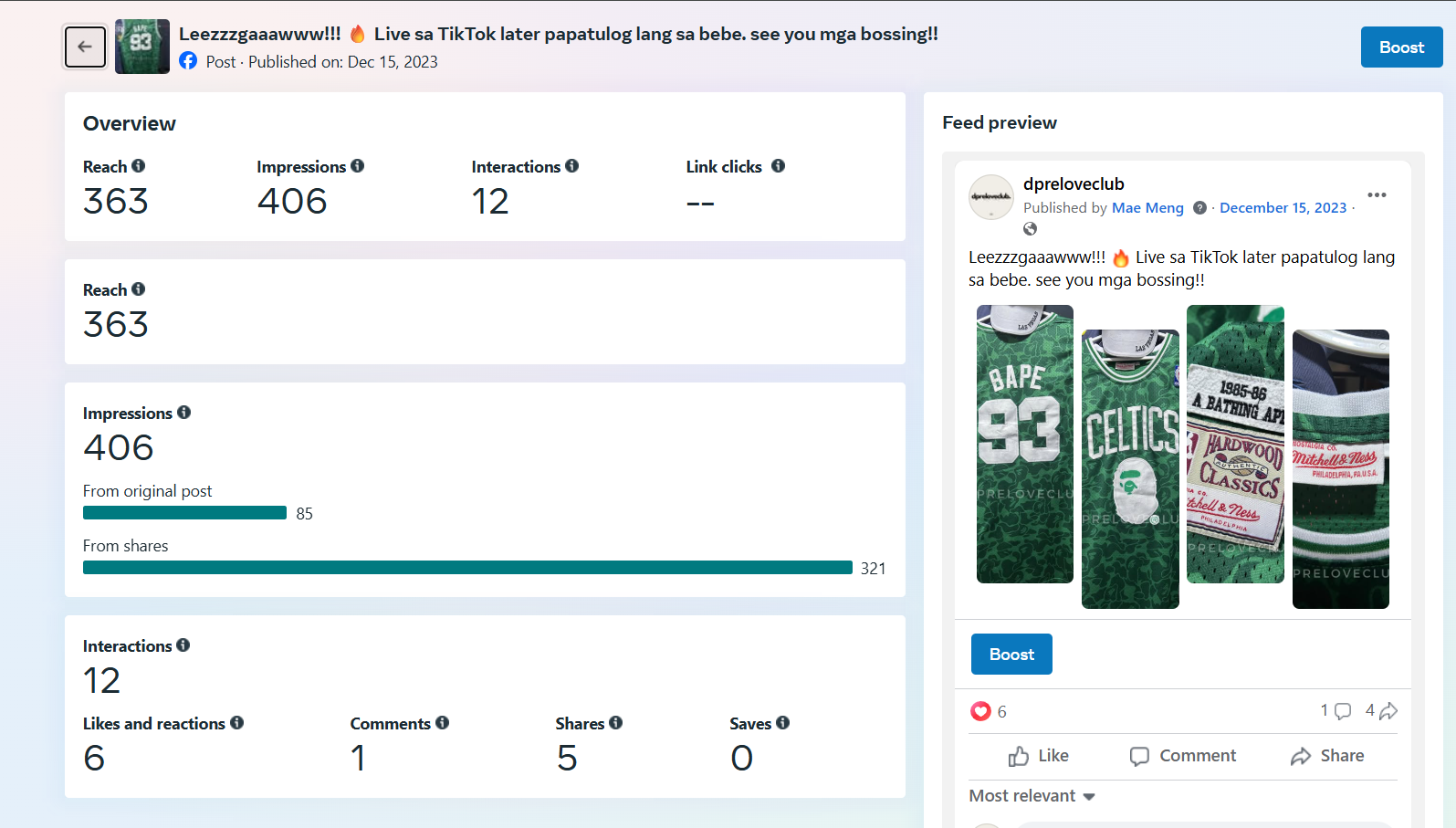Like the post in feed preview
The image size is (1456, 828).
(x=1039, y=756)
